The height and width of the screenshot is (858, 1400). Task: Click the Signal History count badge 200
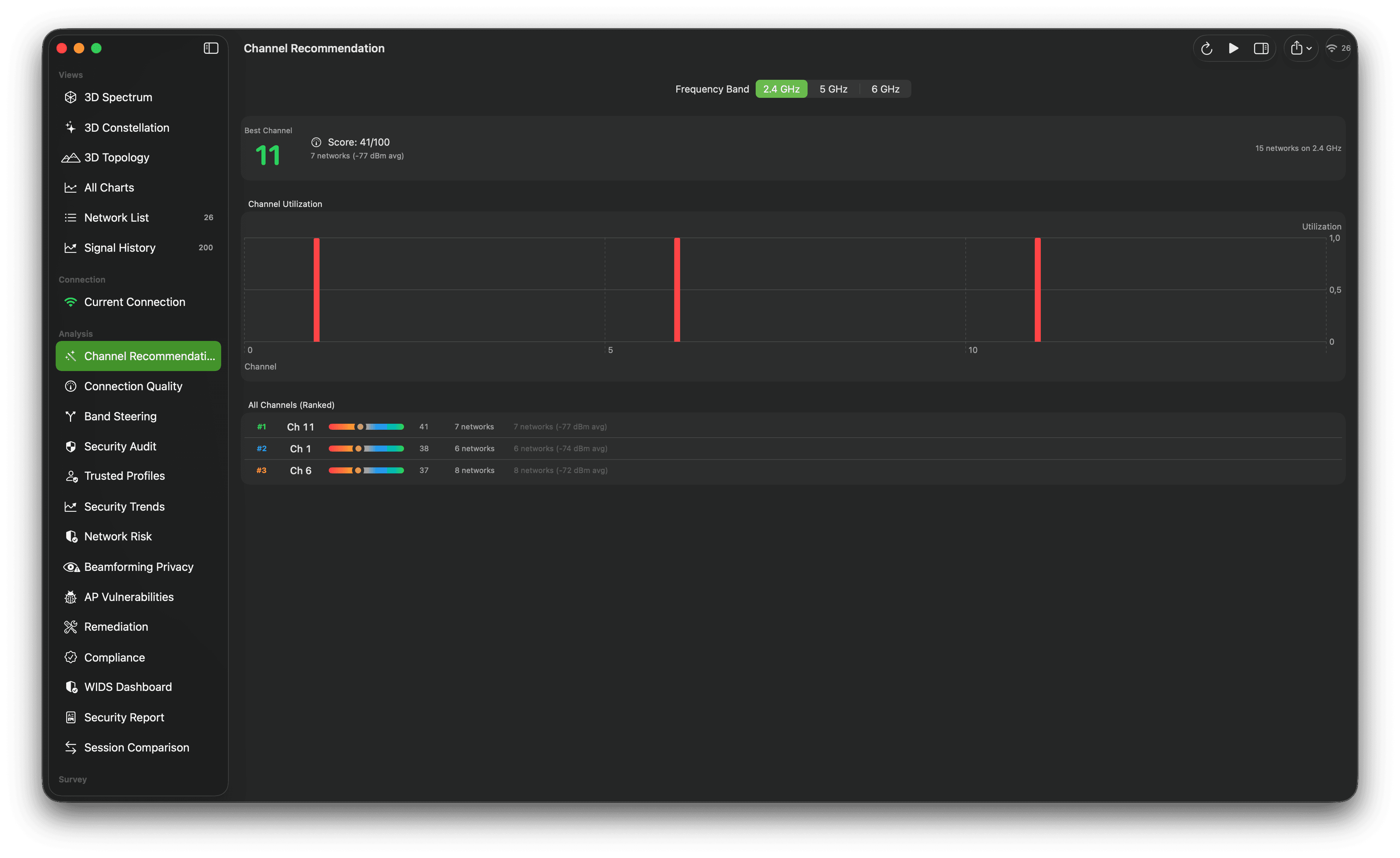point(206,248)
